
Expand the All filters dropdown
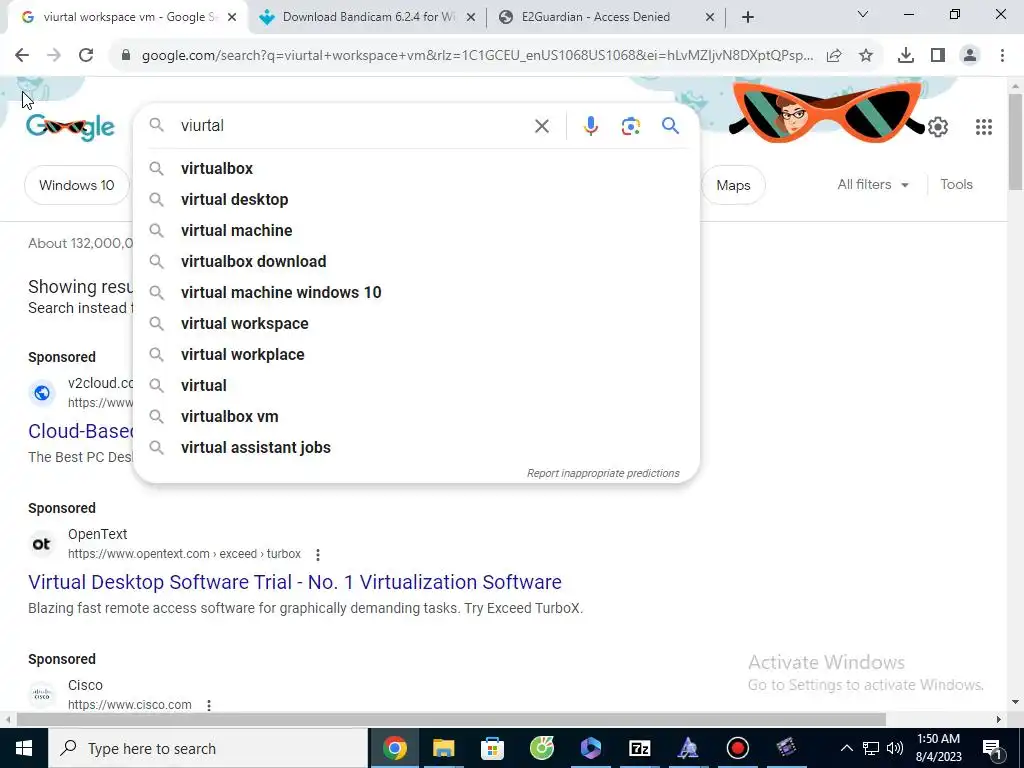(873, 185)
